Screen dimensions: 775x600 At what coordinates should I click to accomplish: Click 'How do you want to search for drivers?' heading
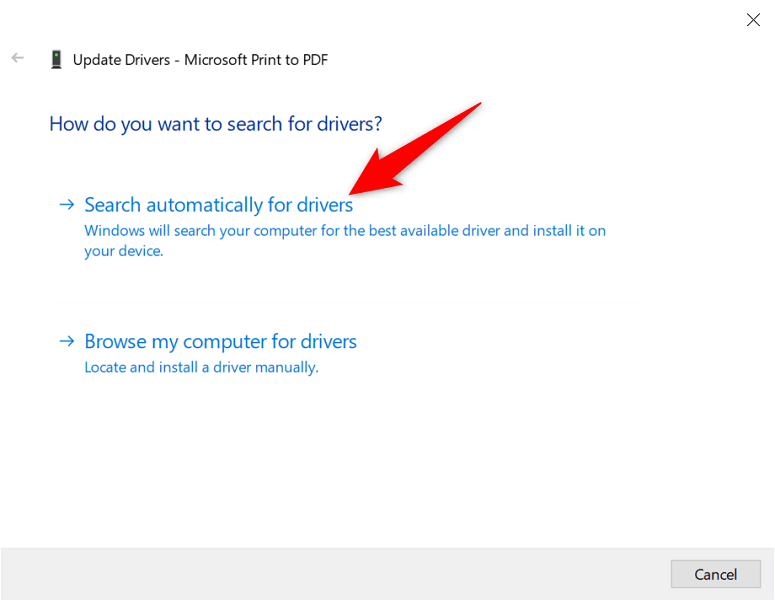tap(215, 124)
